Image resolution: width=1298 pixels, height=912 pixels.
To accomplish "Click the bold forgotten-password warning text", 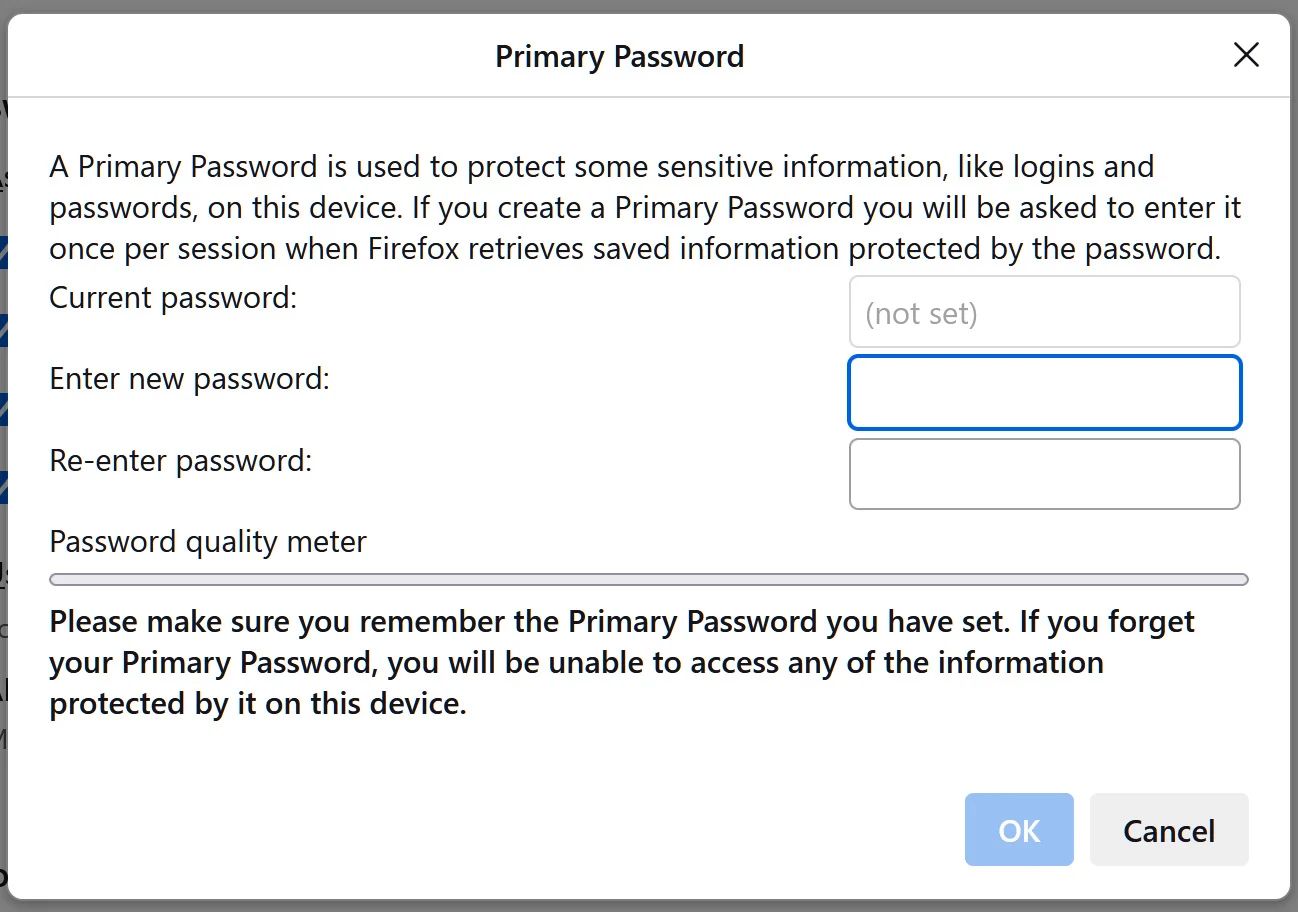I will 622,663.
